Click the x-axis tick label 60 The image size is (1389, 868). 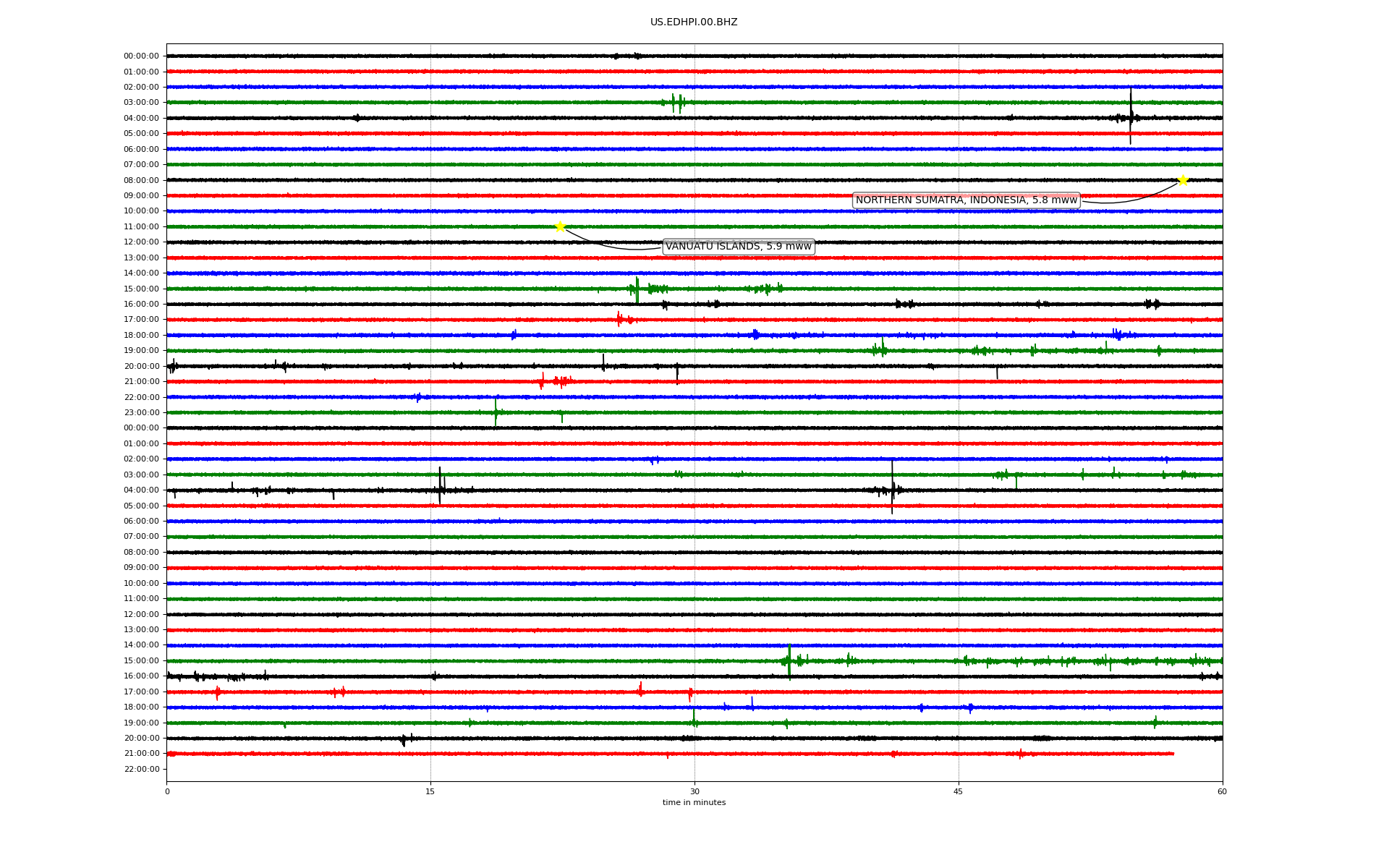coord(1222,791)
